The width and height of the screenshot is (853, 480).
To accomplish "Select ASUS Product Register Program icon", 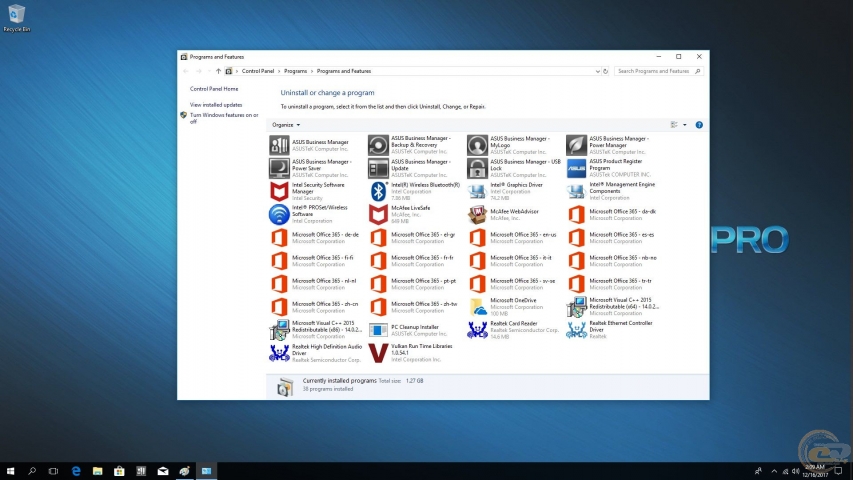I will tap(576, 168).
